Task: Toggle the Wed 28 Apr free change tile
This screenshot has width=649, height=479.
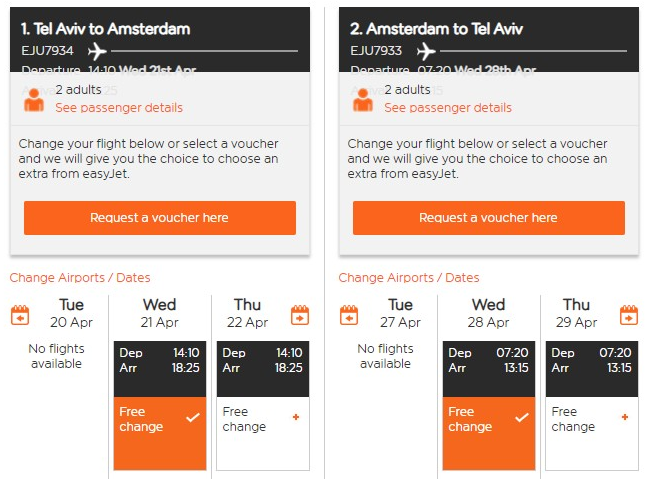Action: (x=489, y=433)
